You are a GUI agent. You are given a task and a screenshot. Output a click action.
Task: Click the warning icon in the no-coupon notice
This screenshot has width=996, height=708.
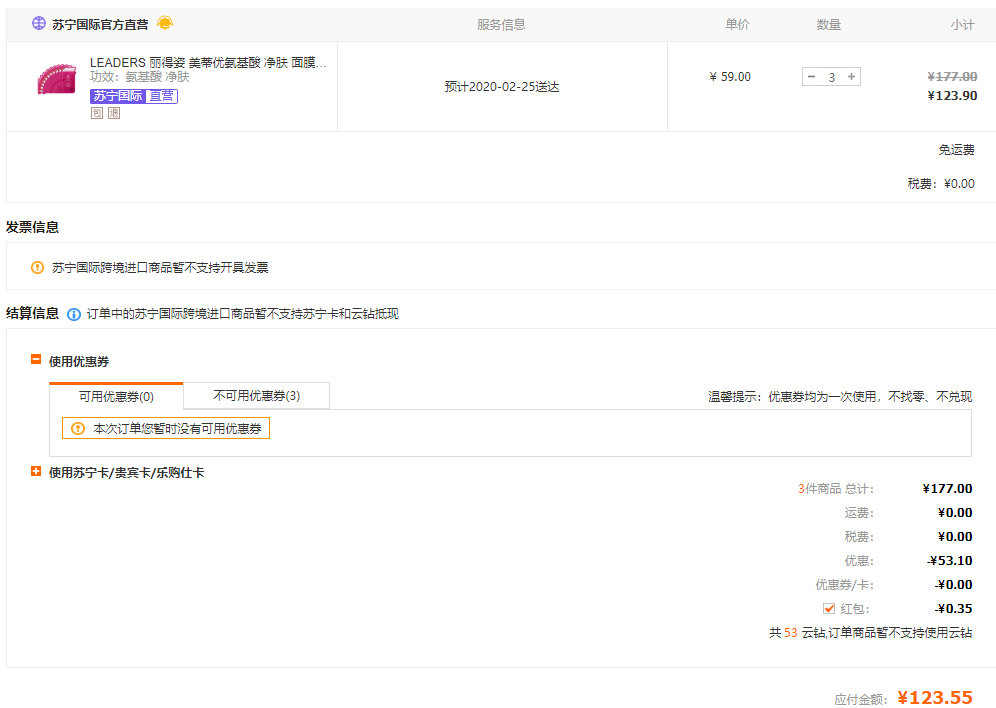pos(78,429)
